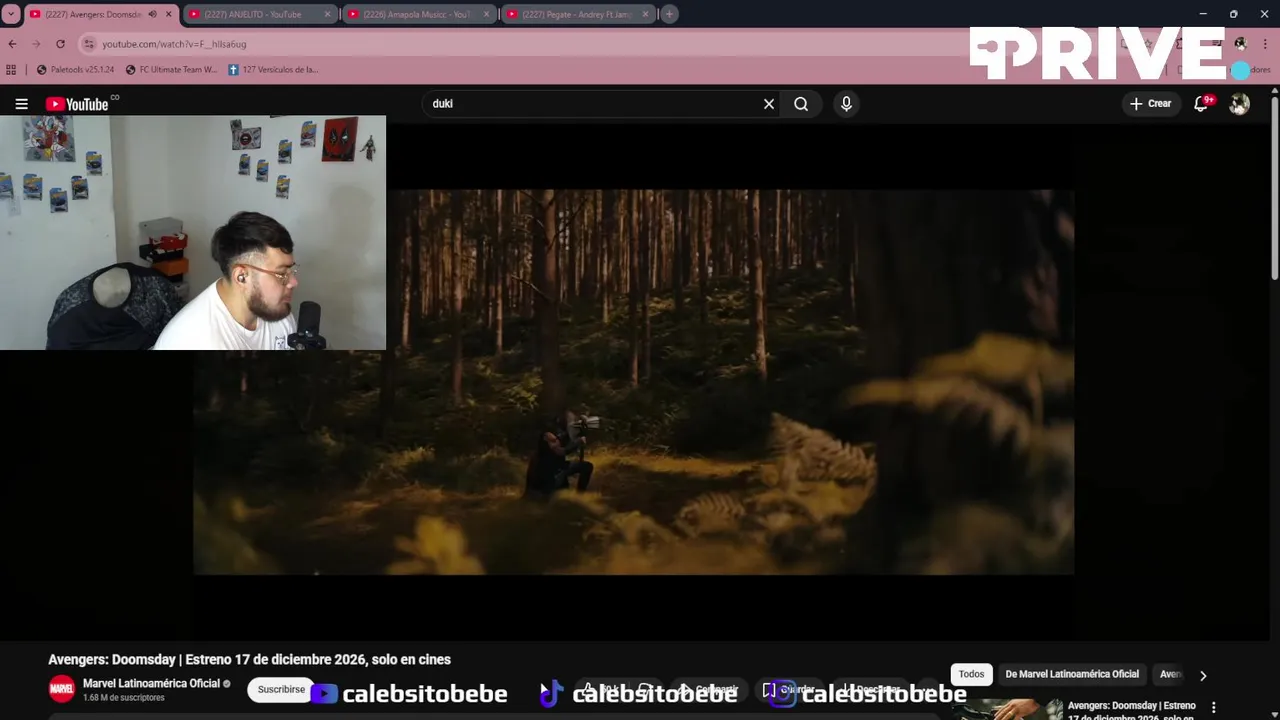Open the YouTube notifications bell
This screenshot has width=1280, height=720.
click(1201, 104)
